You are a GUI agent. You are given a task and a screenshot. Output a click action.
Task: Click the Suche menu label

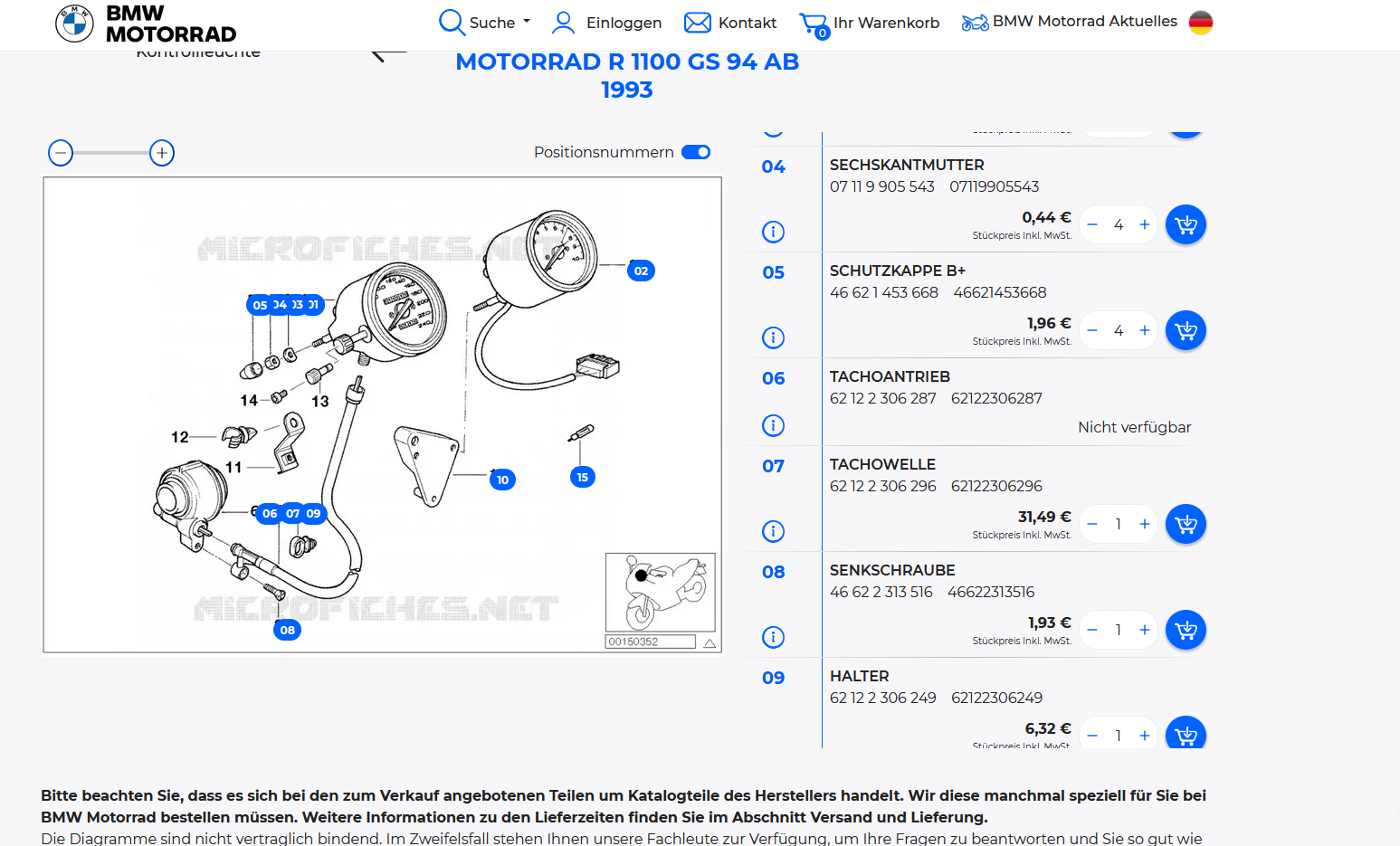[x=492, y=23]
